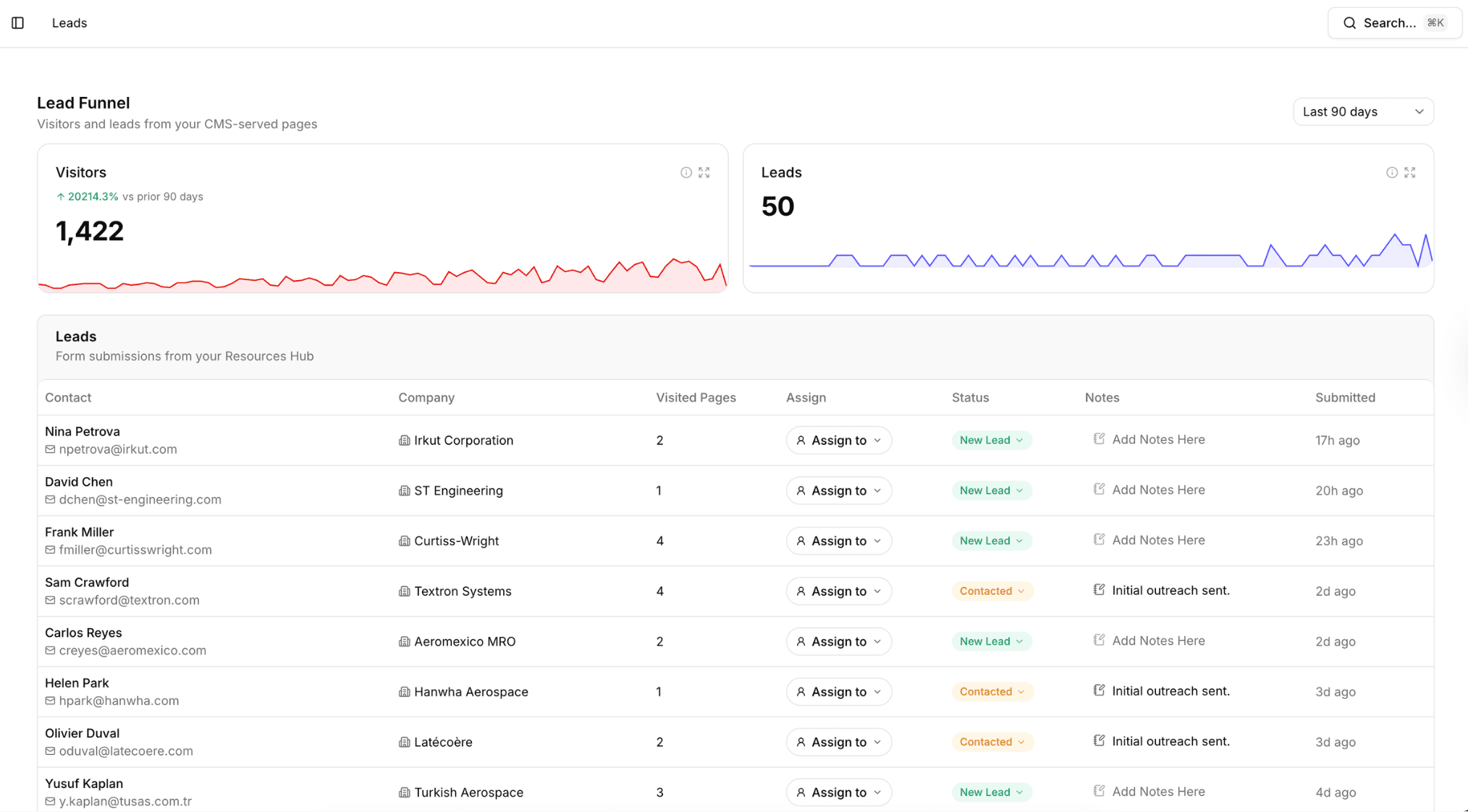Change New Lead status for David Chen

991,491
